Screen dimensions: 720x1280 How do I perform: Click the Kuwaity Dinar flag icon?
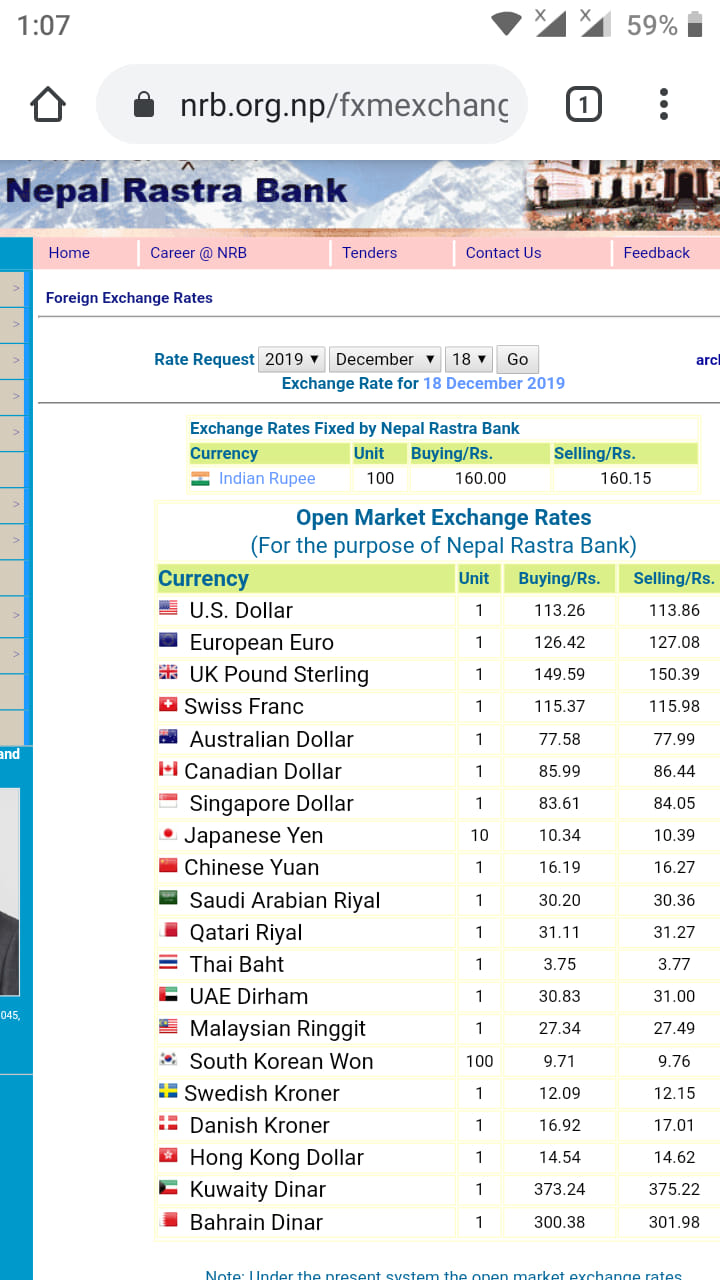tap(168, 1187)
